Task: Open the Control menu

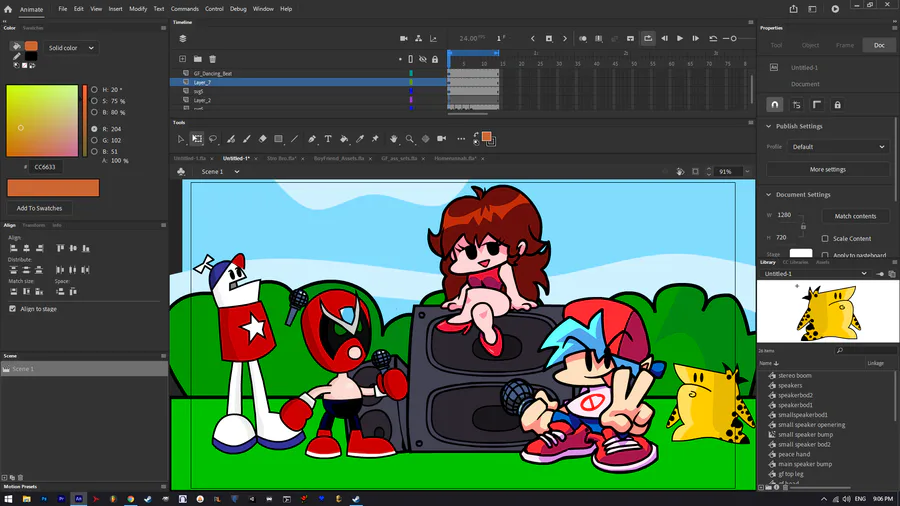Action: coord(214,9)
